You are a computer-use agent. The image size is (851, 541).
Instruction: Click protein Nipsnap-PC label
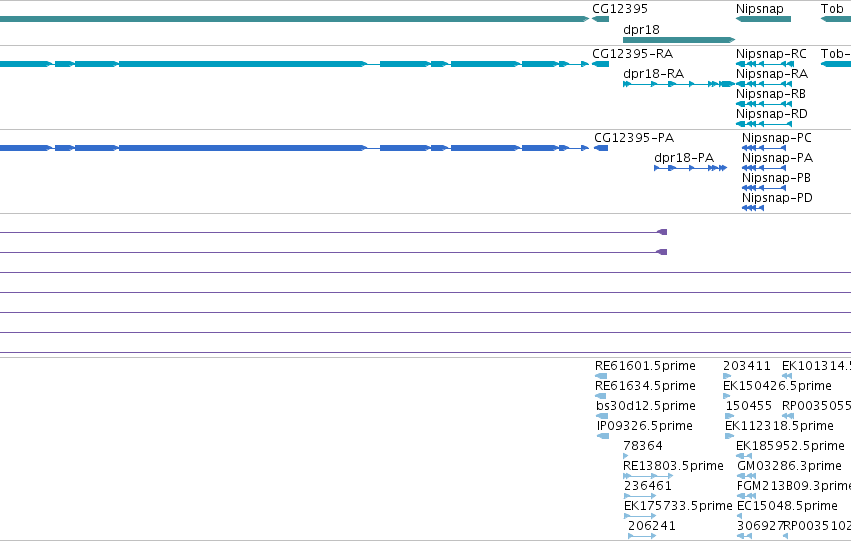[777, 138]
